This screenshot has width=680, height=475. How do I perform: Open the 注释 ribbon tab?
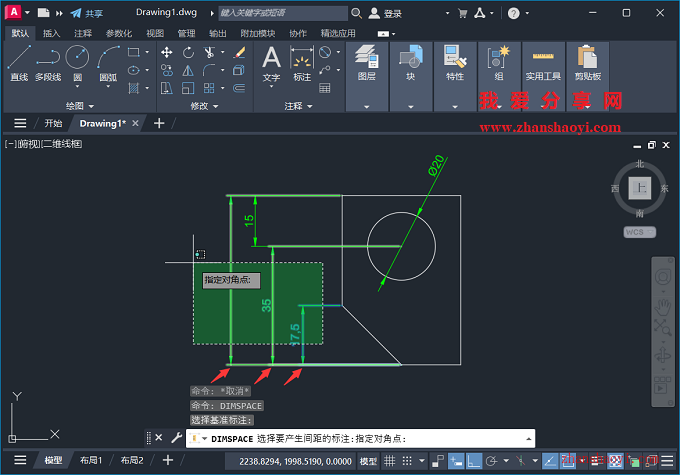point(83,33)
